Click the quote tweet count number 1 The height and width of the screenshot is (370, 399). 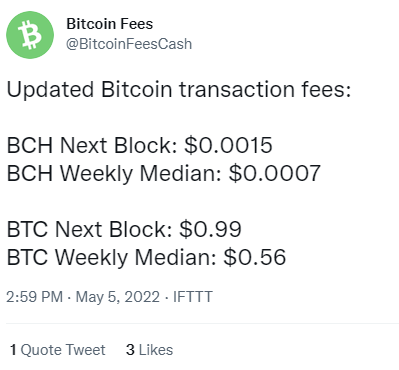(x=13, y=350)
